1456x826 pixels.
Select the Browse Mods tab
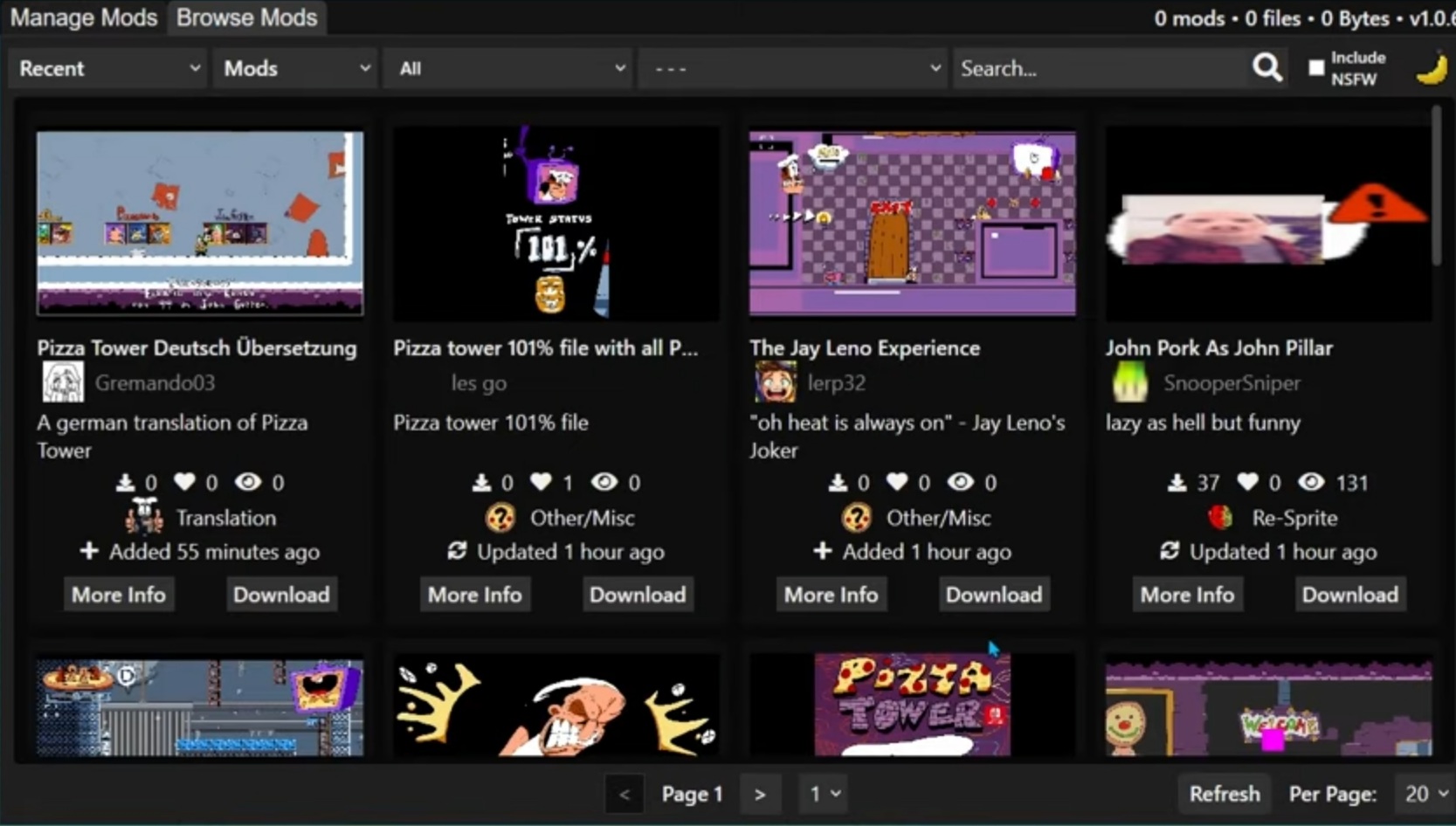click(247, 17)
